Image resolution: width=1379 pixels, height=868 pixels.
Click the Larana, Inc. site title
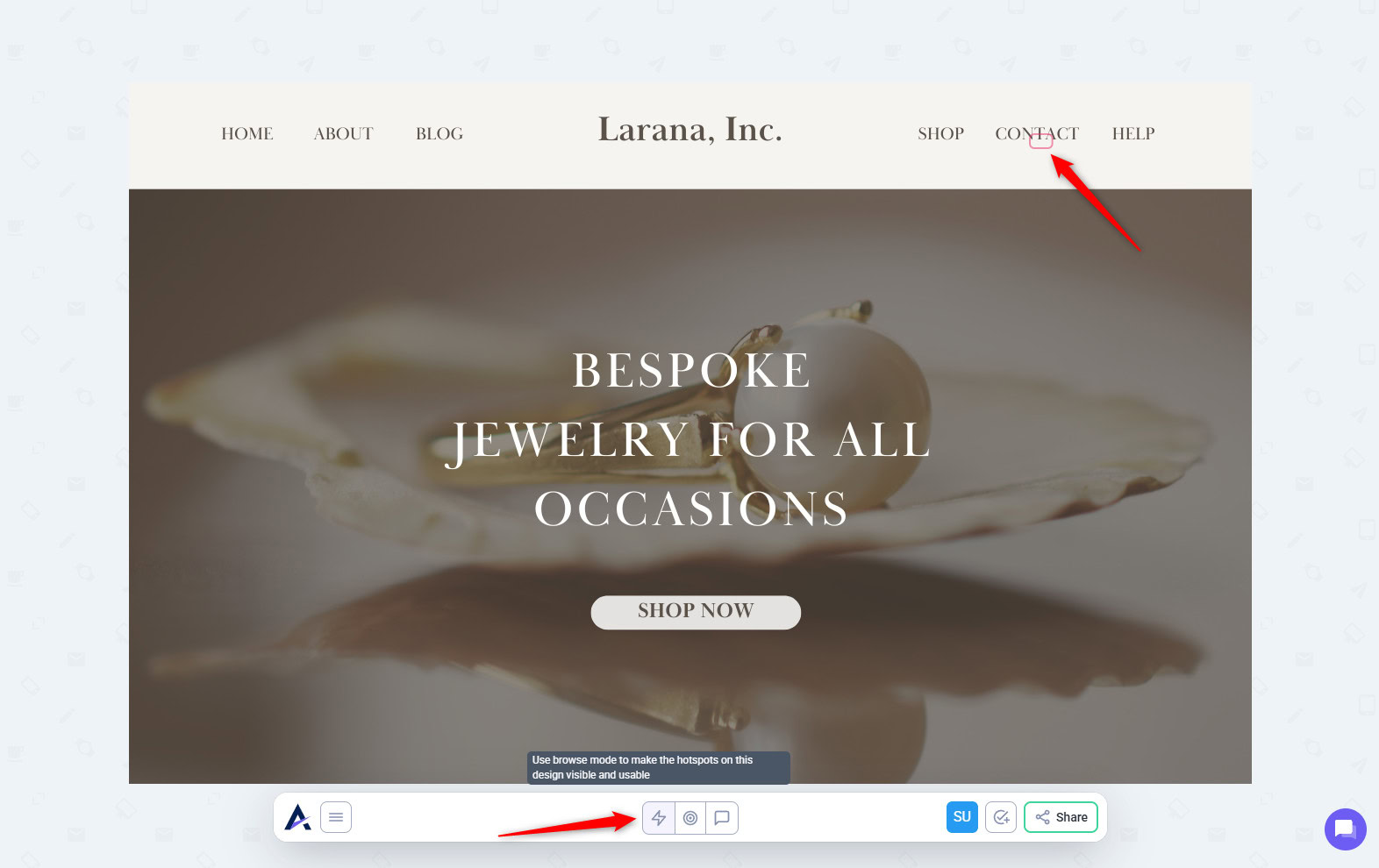click(689, 130)
